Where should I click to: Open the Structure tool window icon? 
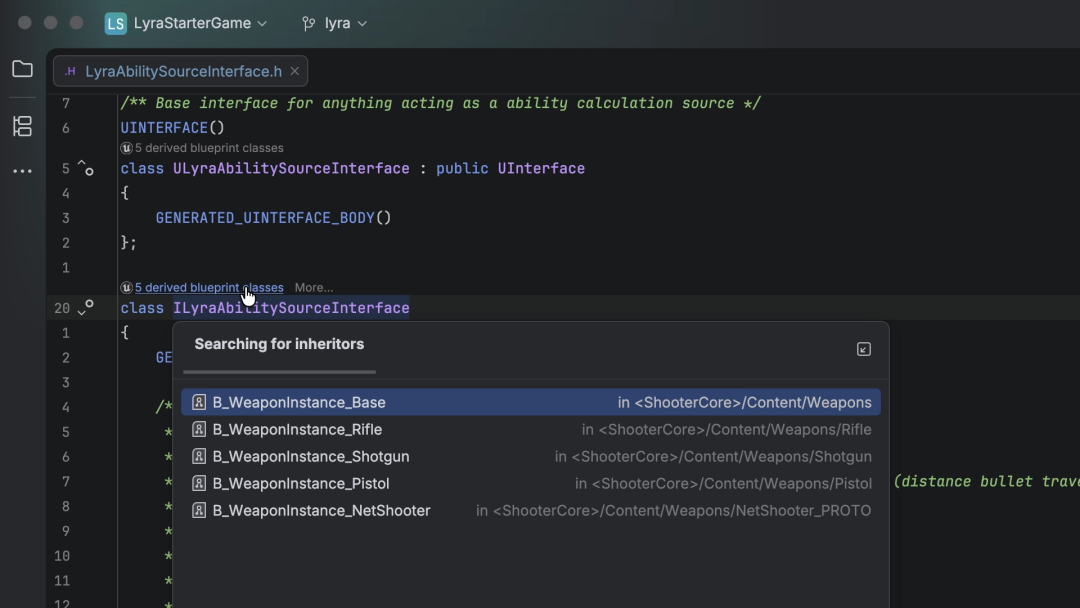click(x=22, y=126)
